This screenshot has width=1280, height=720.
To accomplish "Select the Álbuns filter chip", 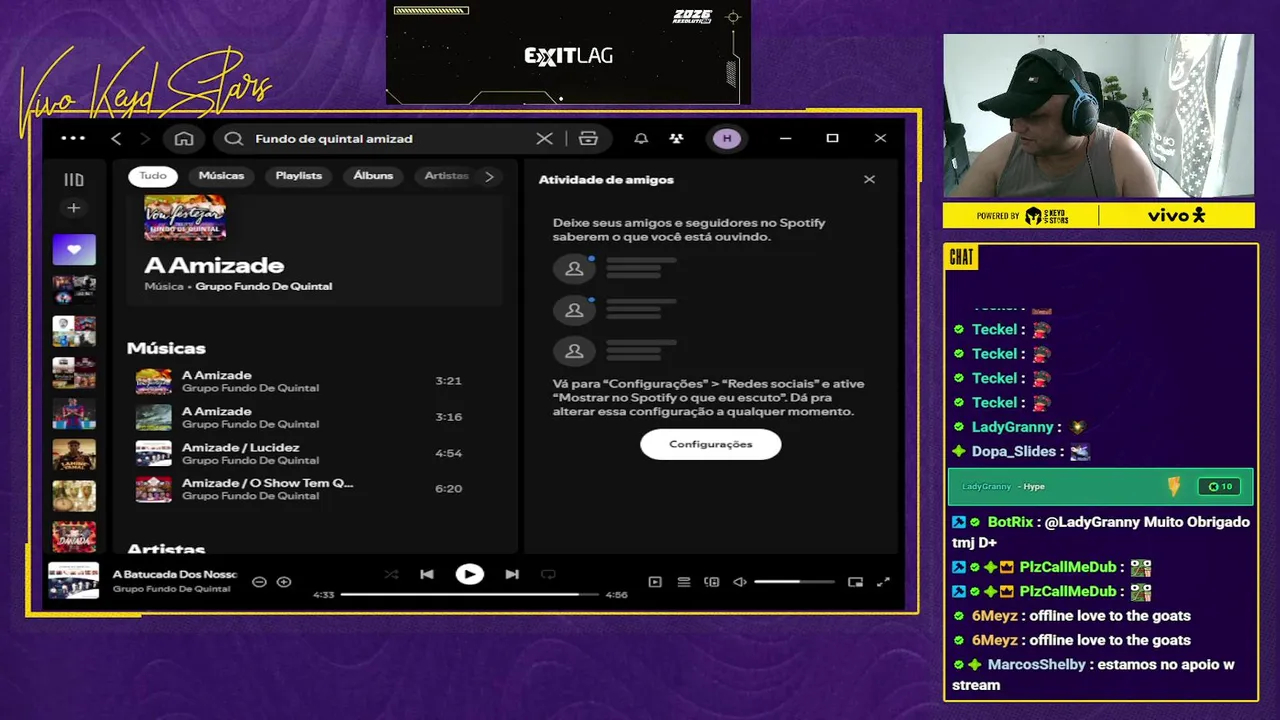I will 373,176.
